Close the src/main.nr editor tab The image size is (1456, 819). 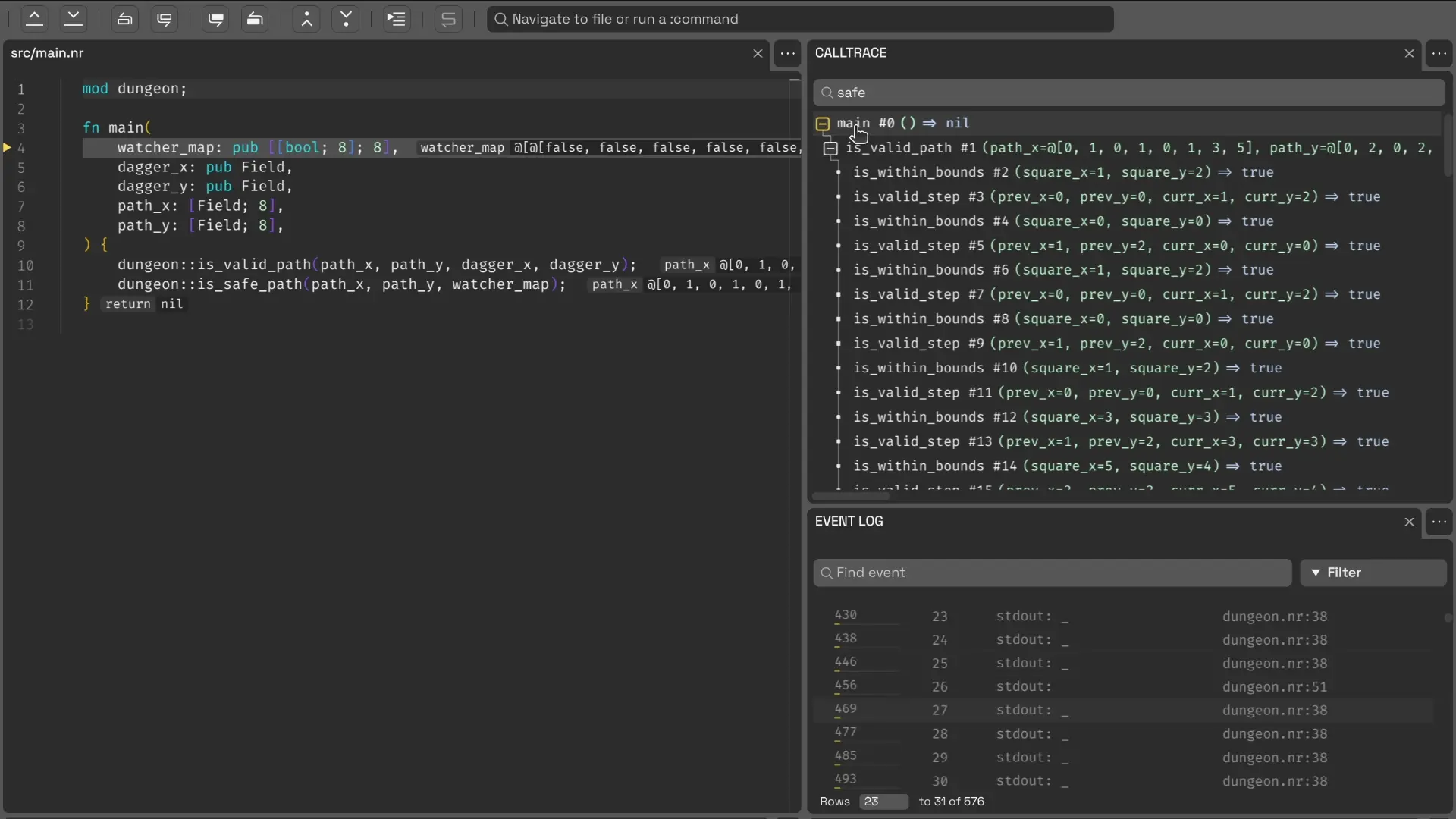tap(757, 53)
